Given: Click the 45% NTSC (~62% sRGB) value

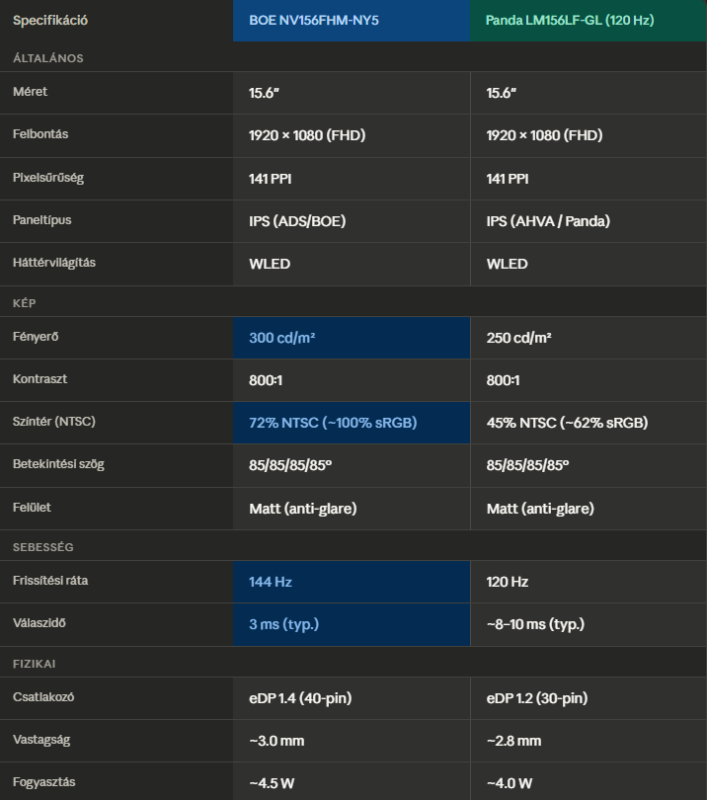Looking at the screenshot, I should 567,423.
